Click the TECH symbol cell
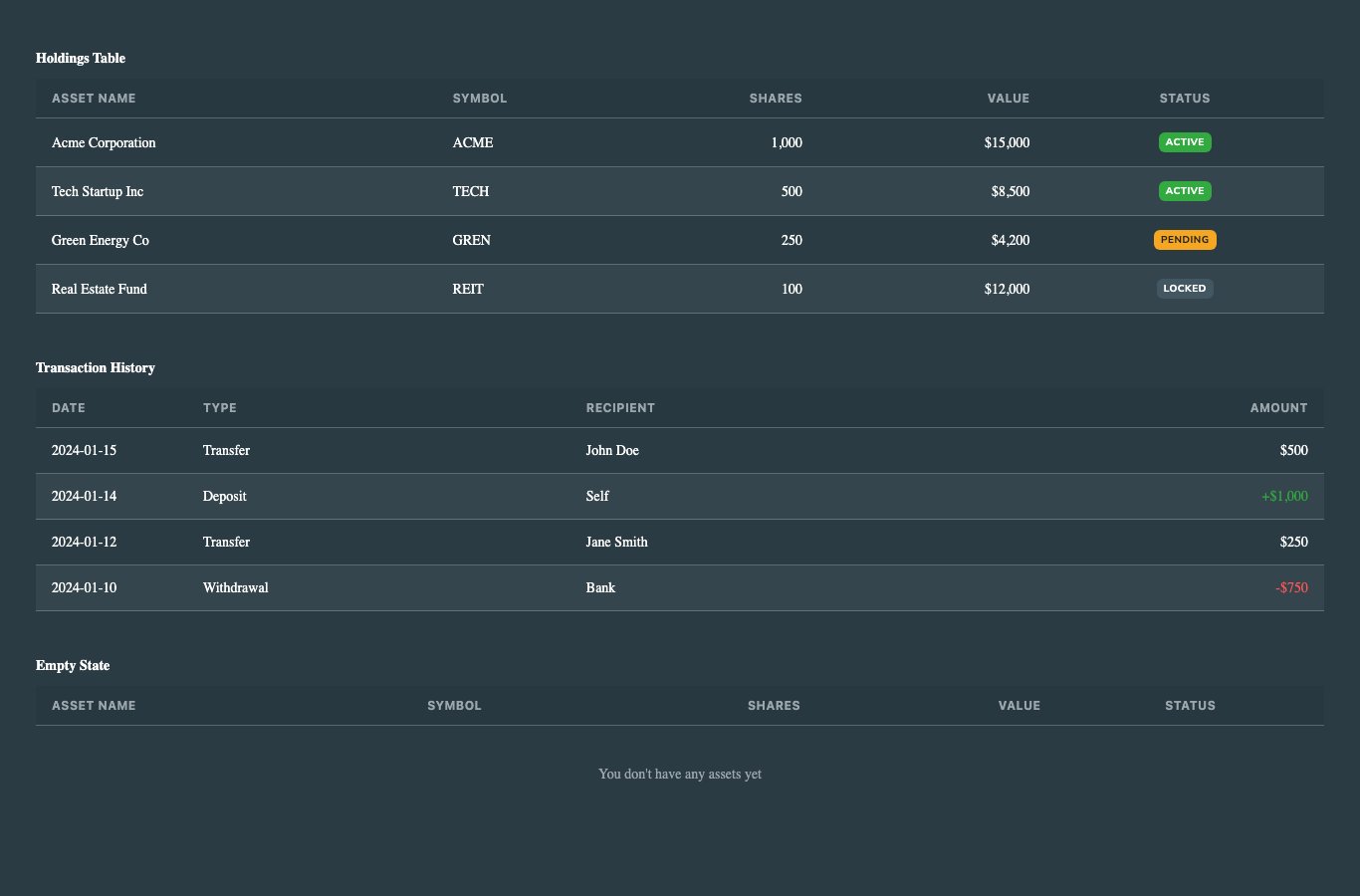Screen dimensions: 1360x896 (471, 191)
